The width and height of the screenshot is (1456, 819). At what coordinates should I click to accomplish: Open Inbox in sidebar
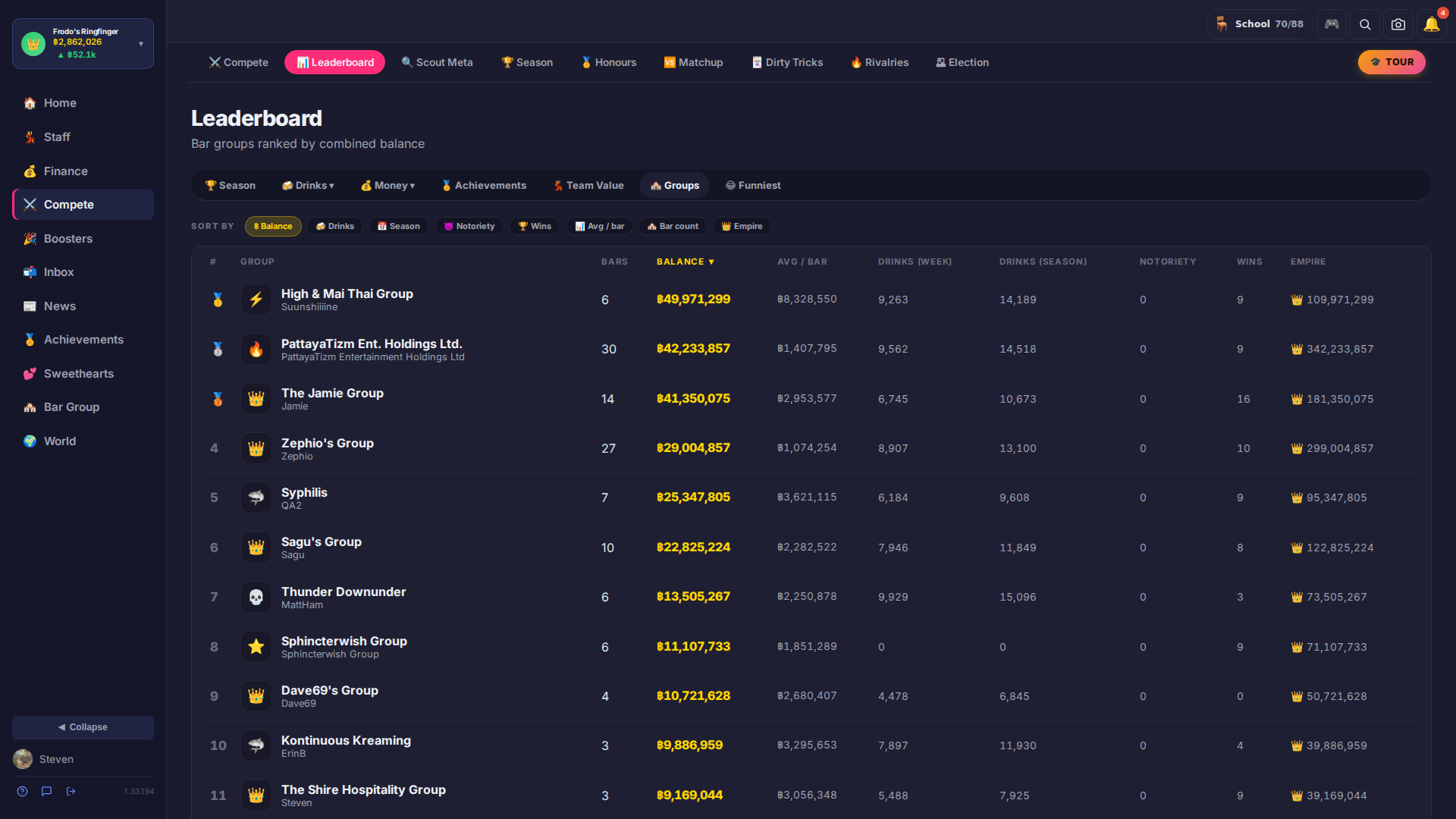tap(83, 272)
